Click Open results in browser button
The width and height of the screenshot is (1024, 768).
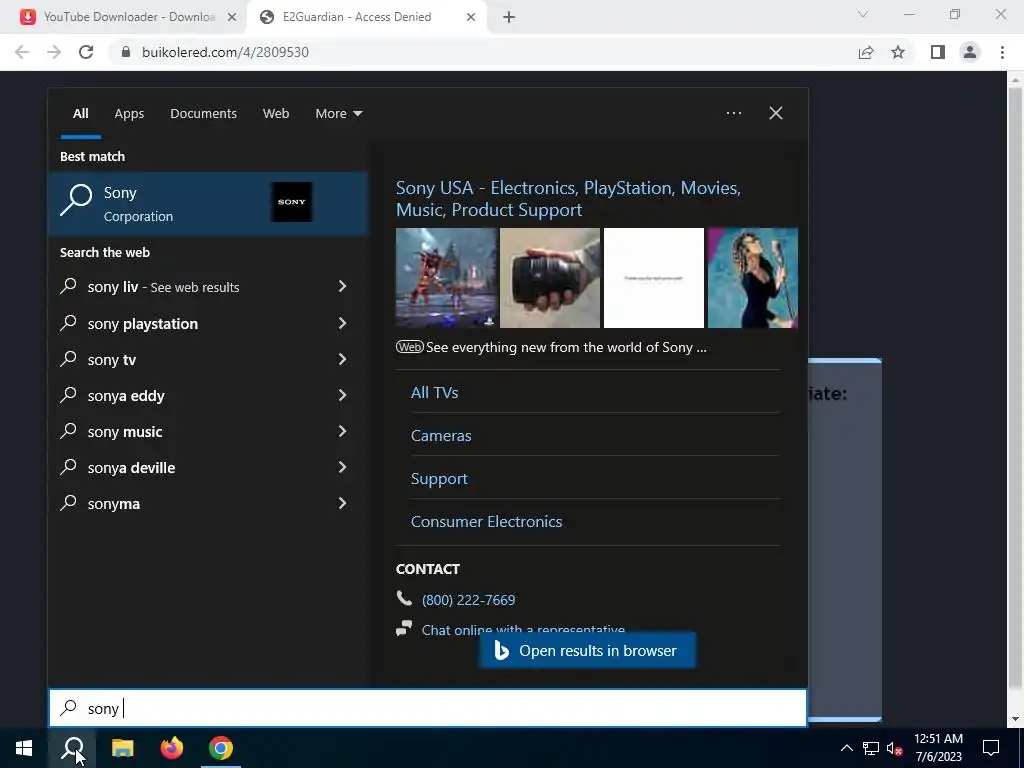pyautogui.click(x=587, y=650)
